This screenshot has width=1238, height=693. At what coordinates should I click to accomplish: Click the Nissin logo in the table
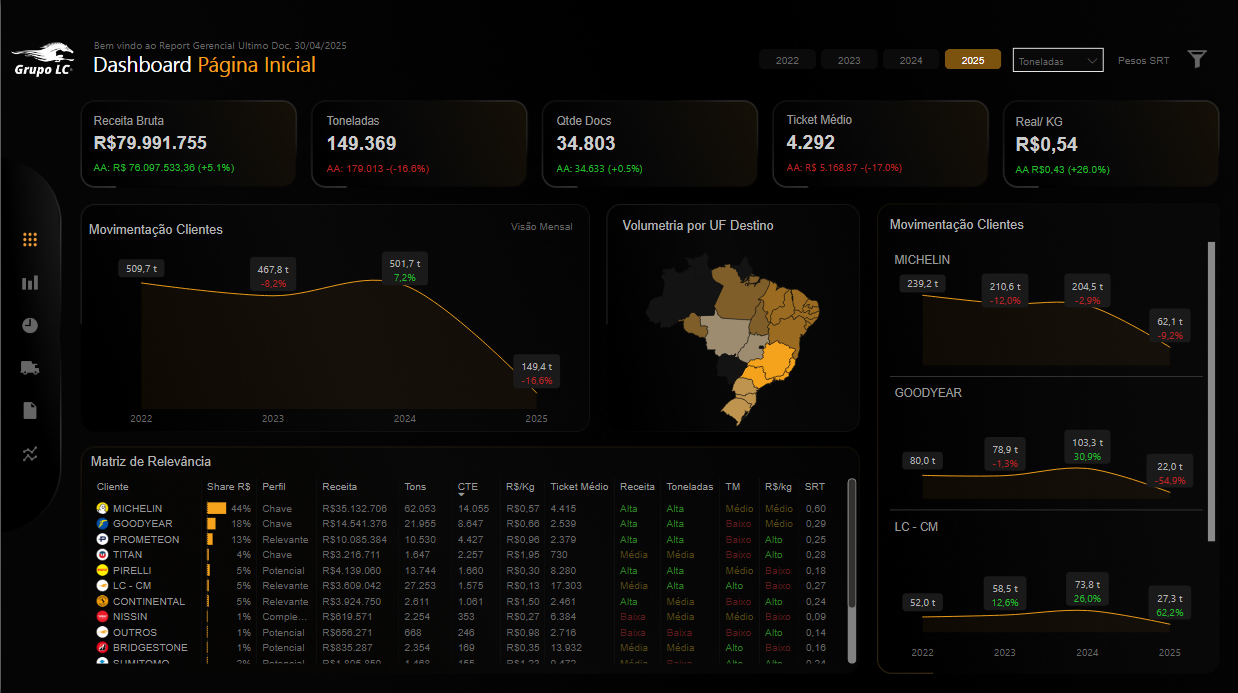(x=102, y=617)
